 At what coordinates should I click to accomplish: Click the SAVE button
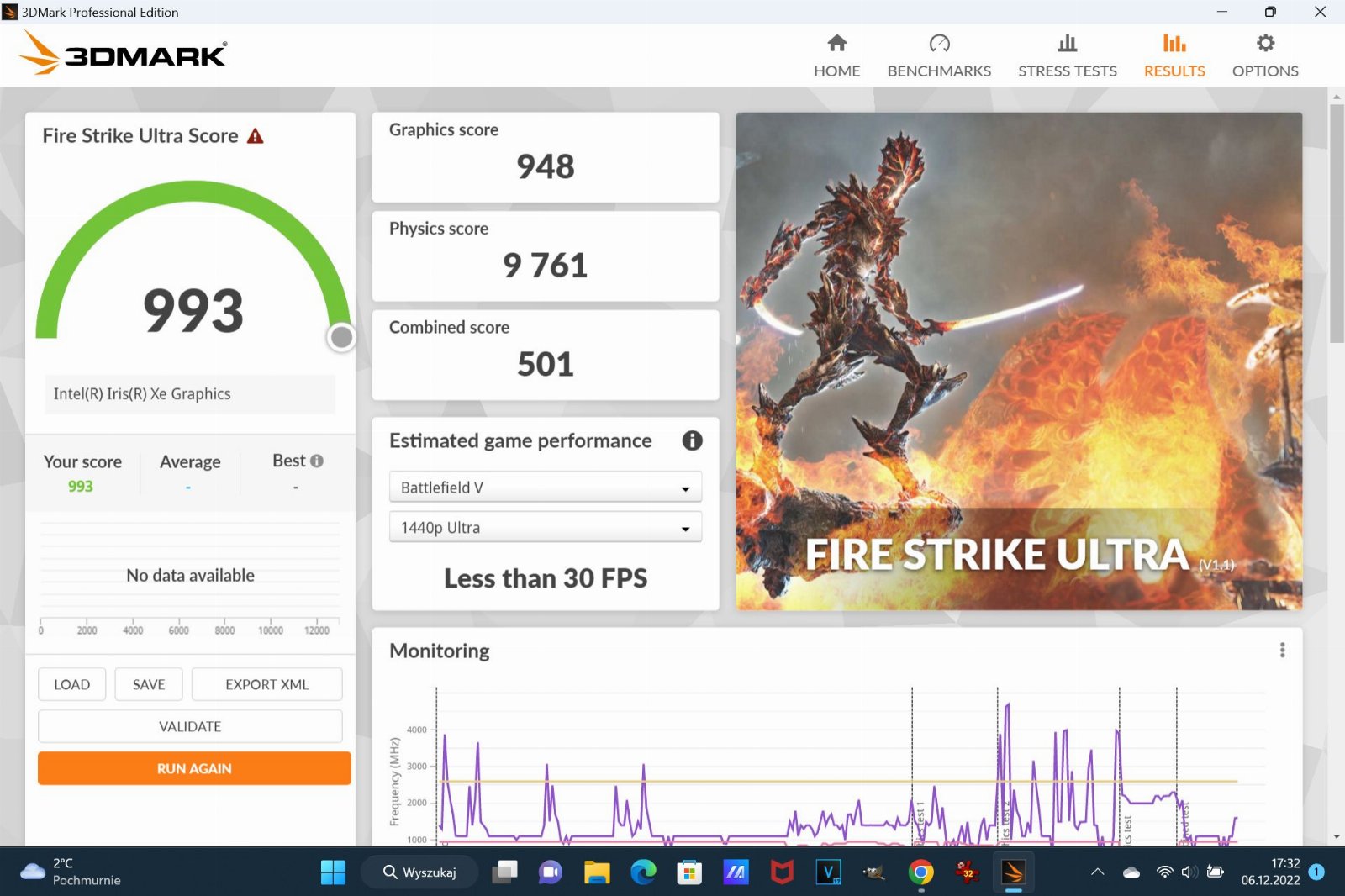coord(149,684)
